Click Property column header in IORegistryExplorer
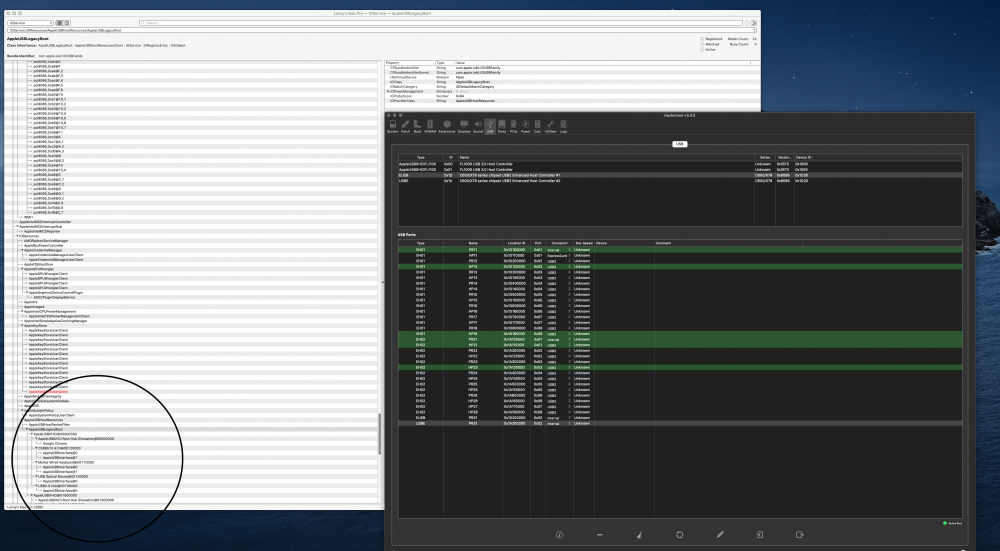This screenshot has height=551, width=1000. click(x=409, y=62)
